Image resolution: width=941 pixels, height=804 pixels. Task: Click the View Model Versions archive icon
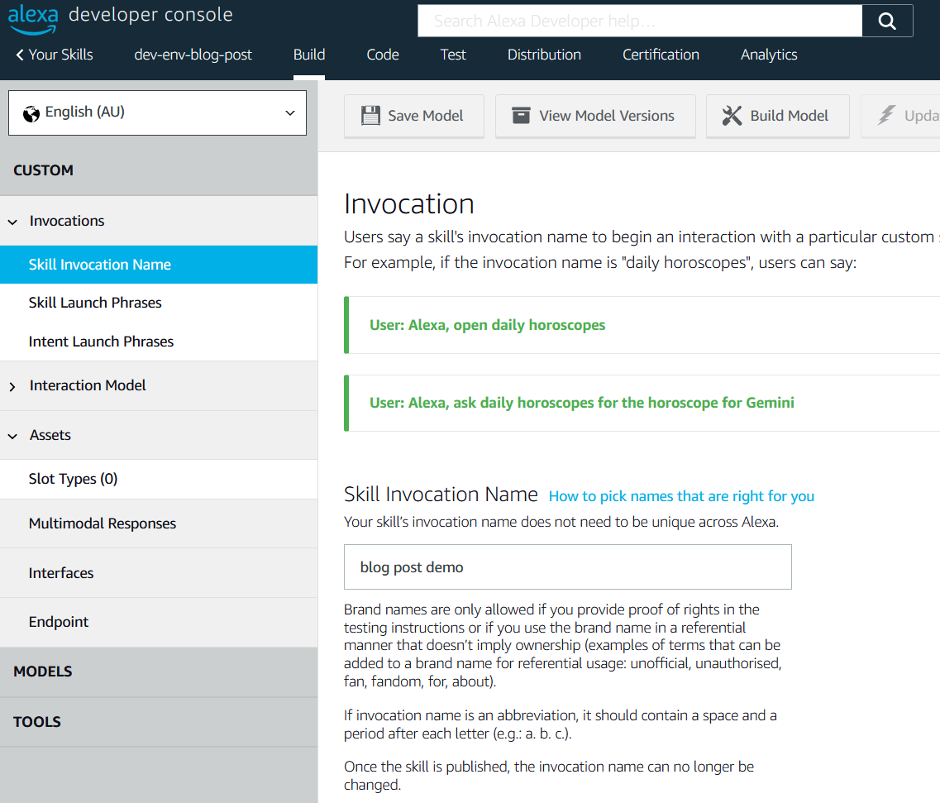[521, 115]
